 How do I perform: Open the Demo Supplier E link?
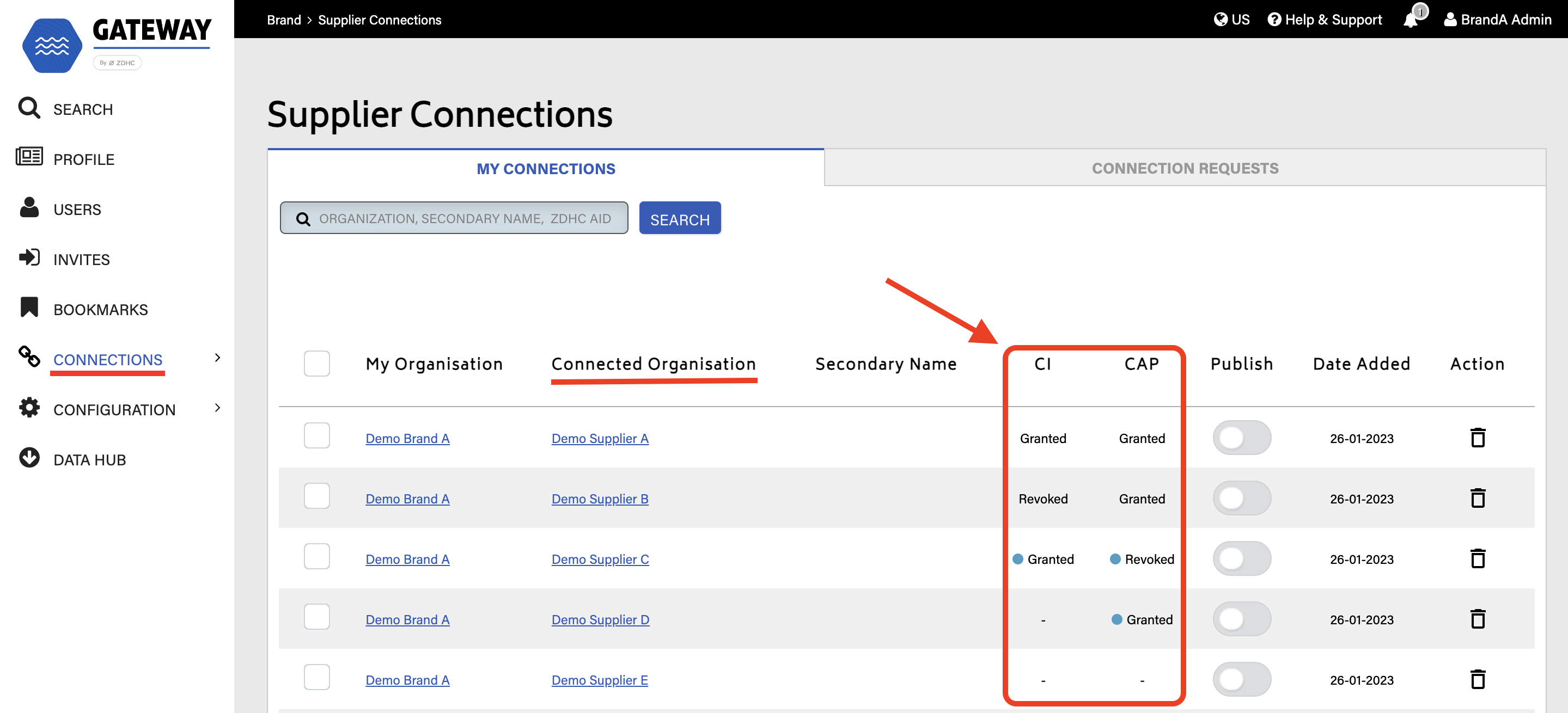pyautogui.click(x=599, y=680)
